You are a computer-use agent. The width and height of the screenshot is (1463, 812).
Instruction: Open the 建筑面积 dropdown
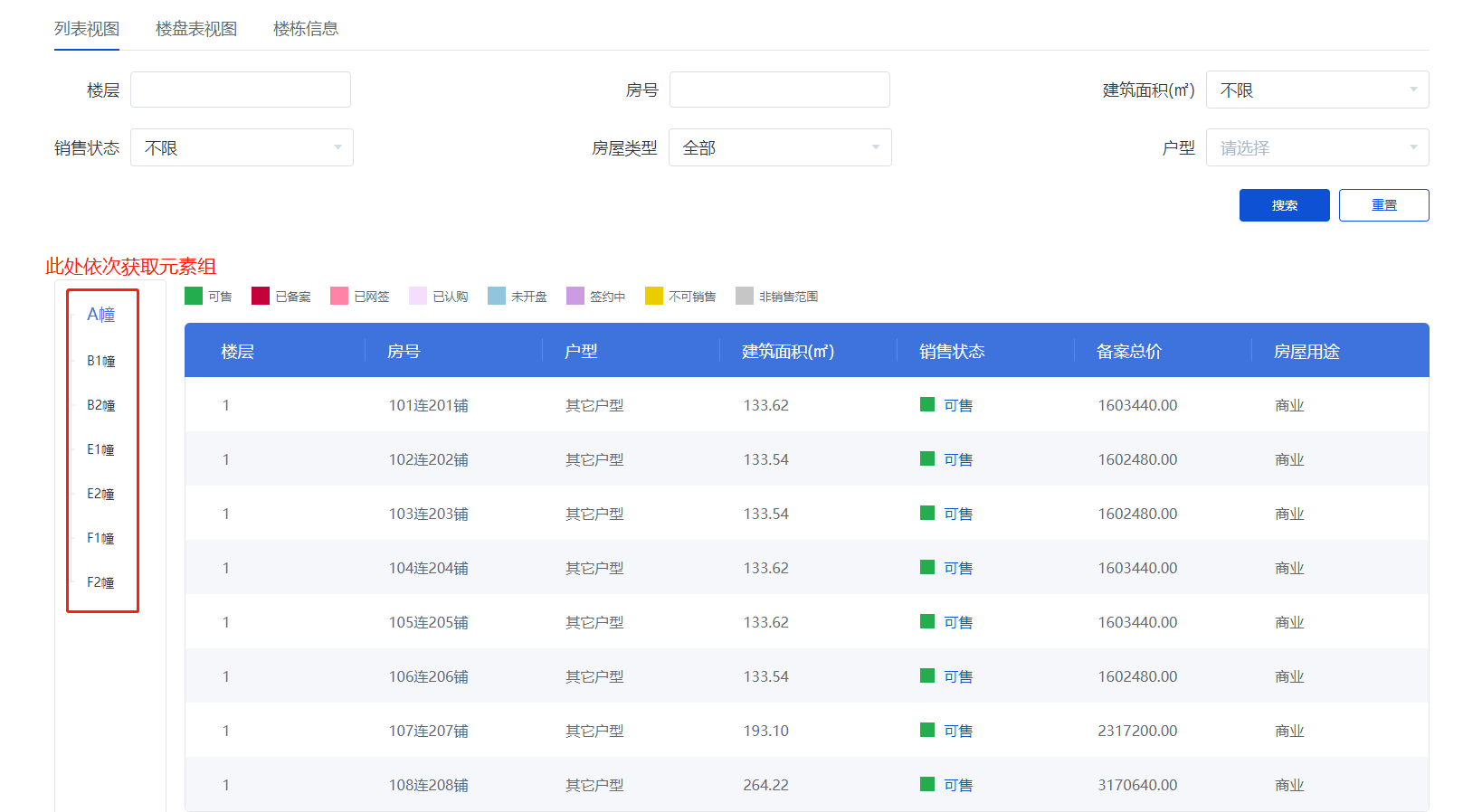pos(1316,90)
